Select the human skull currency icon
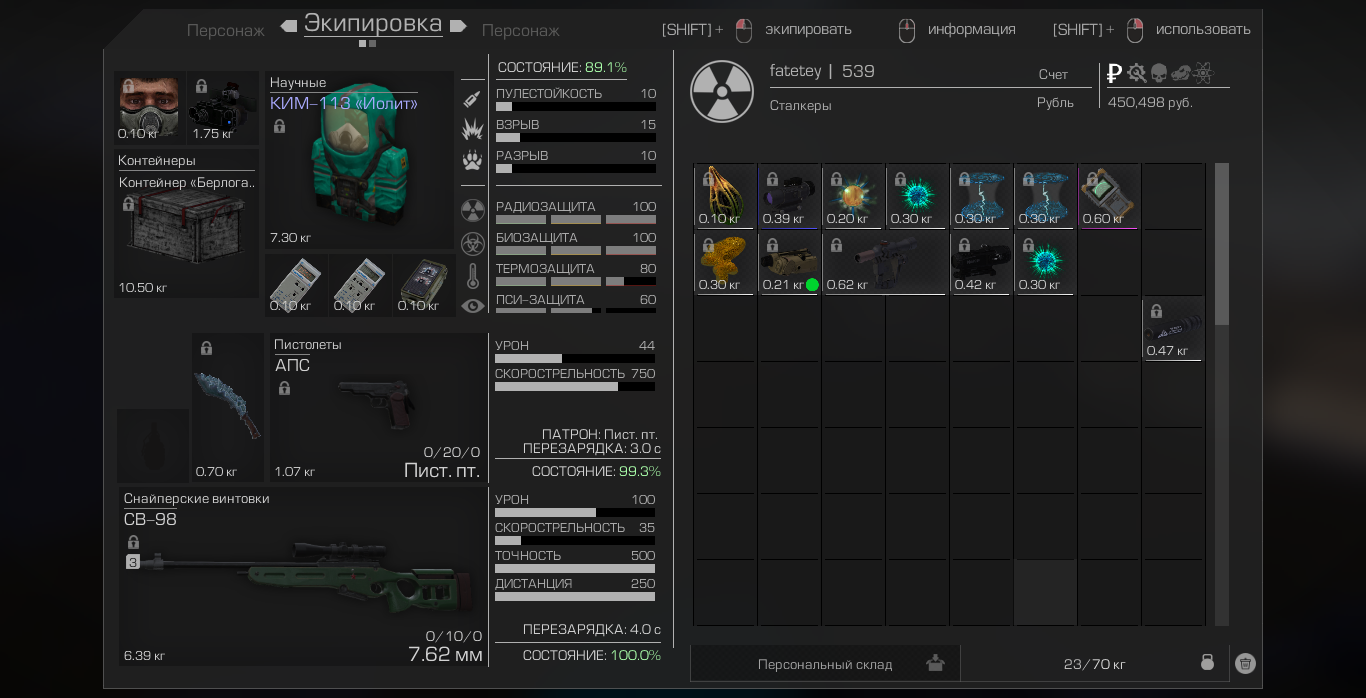This screenshot has height=698, width=1366. [x=1159, y=73]
